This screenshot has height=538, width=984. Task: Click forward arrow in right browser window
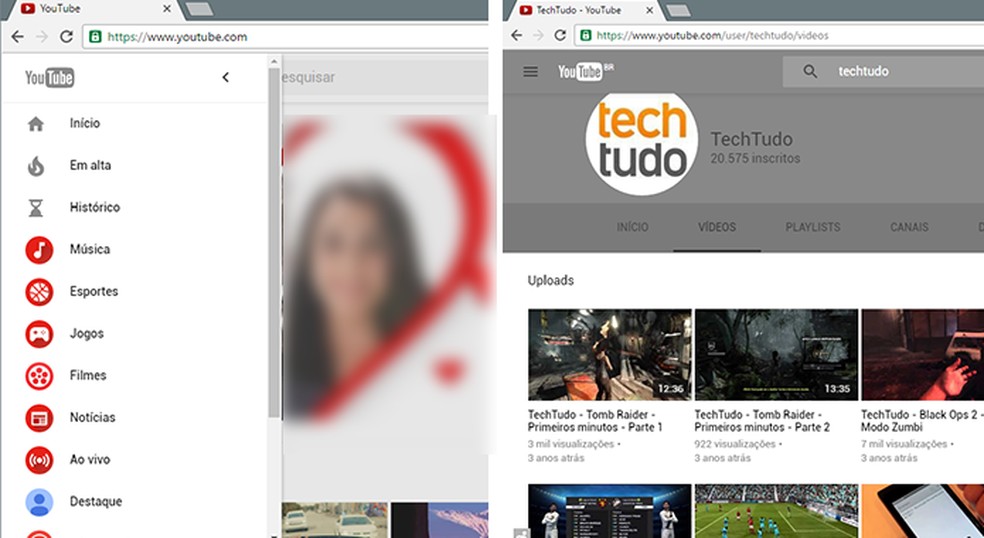coord(538,35)
